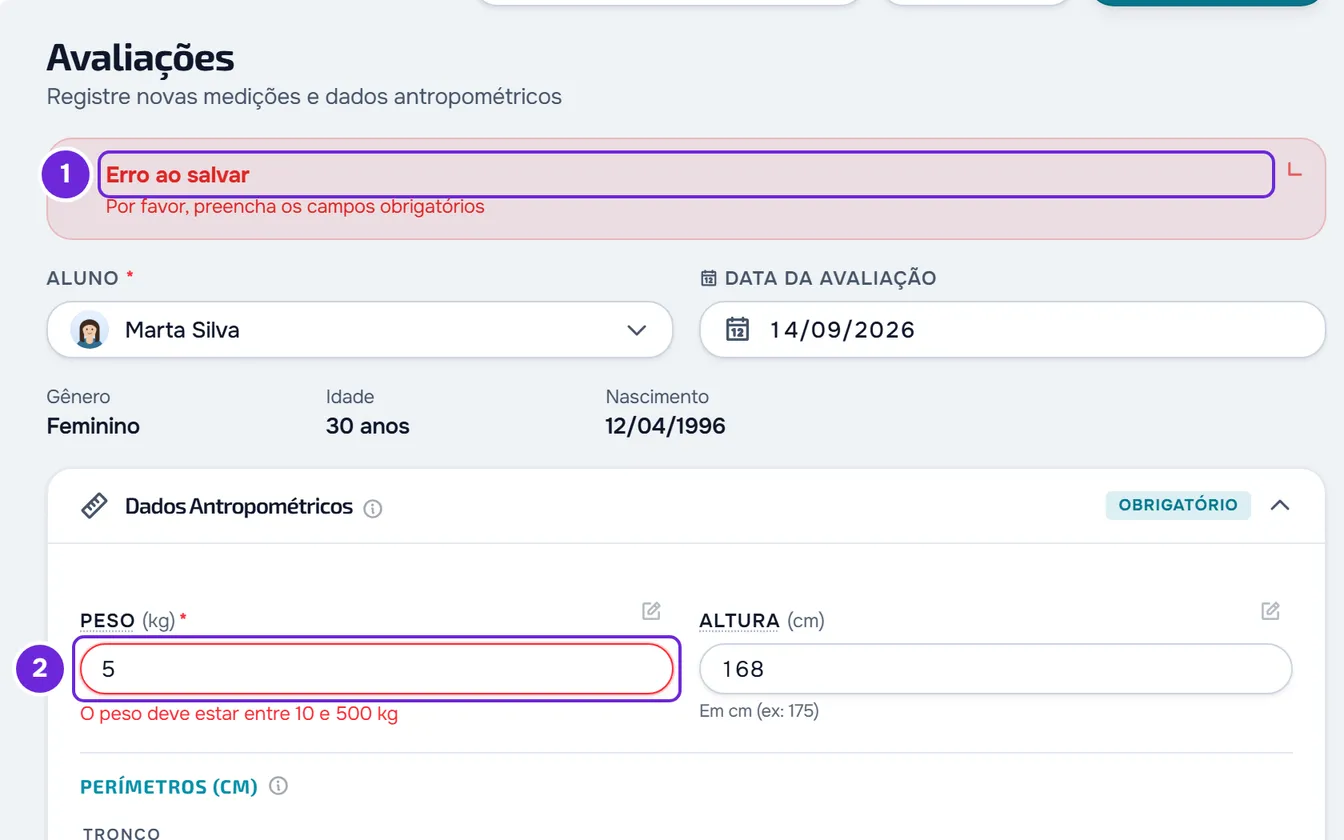
Task: Click the calendar icon inside the date field
Action: pos(737,329)
